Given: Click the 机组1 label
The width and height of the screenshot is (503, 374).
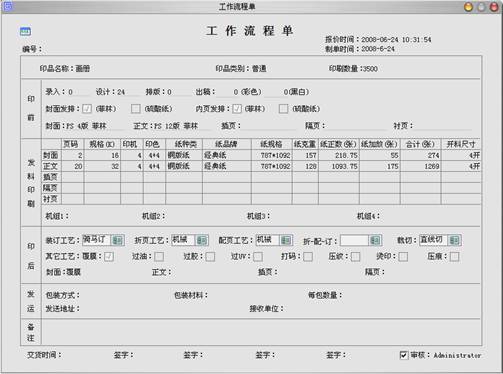Looking at the screenshot, I should coord(57,216).
